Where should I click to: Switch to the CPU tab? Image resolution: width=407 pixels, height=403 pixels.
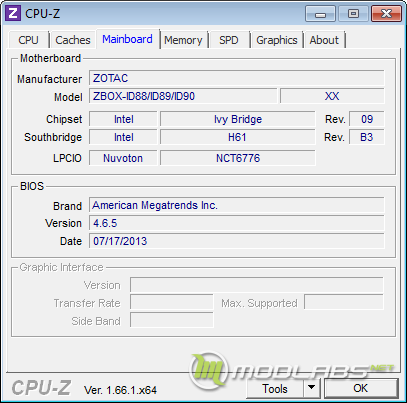coord(29,40)
